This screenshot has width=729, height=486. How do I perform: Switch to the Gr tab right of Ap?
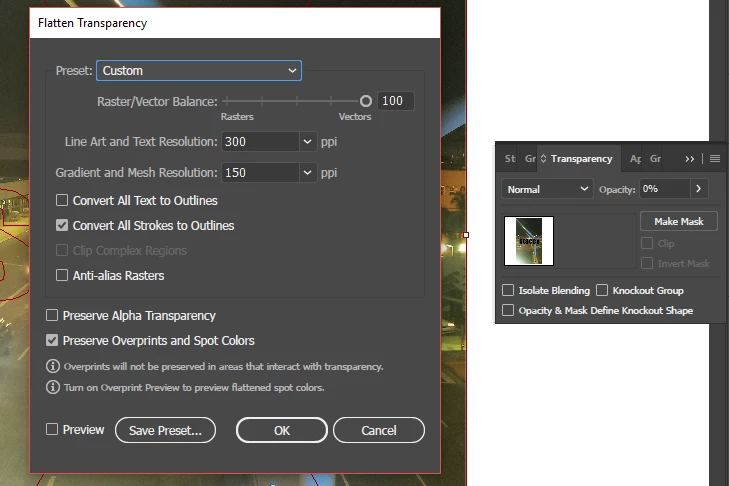tap(655, 159)
